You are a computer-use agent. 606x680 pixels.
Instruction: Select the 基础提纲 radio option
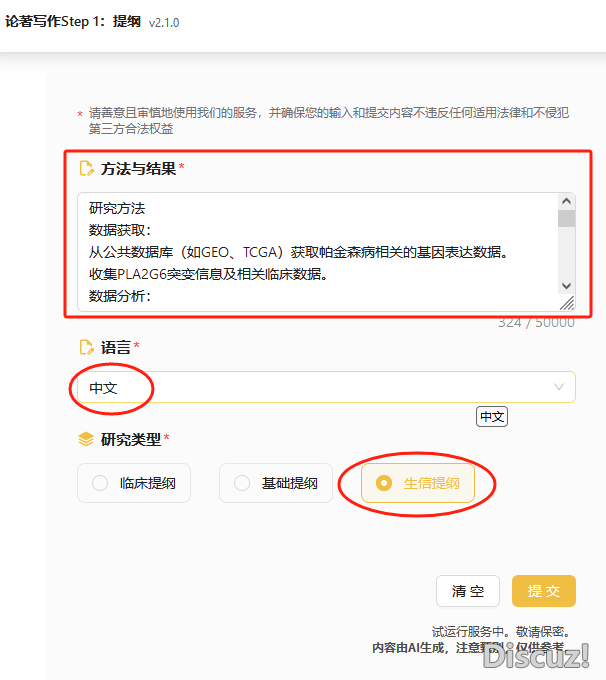[276, 483]
